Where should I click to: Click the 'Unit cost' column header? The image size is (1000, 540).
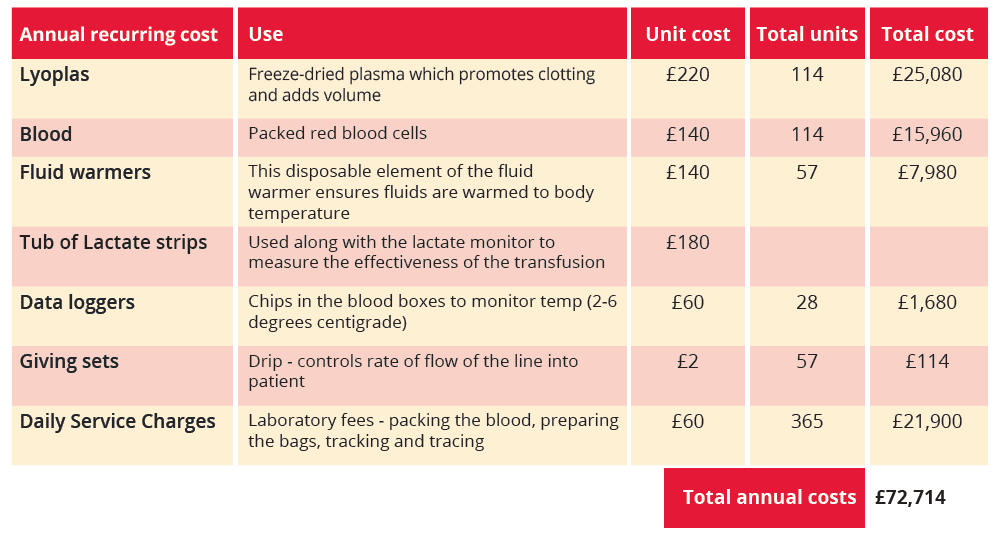(687, 34)
